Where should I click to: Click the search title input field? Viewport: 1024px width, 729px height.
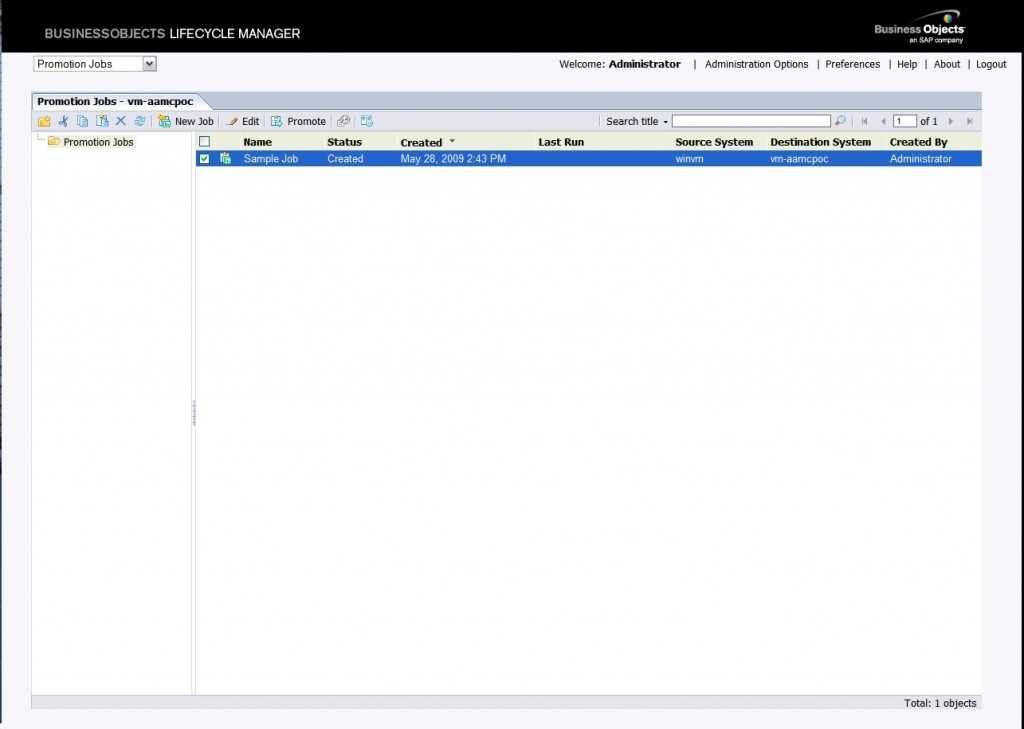[x=751, y=121]
